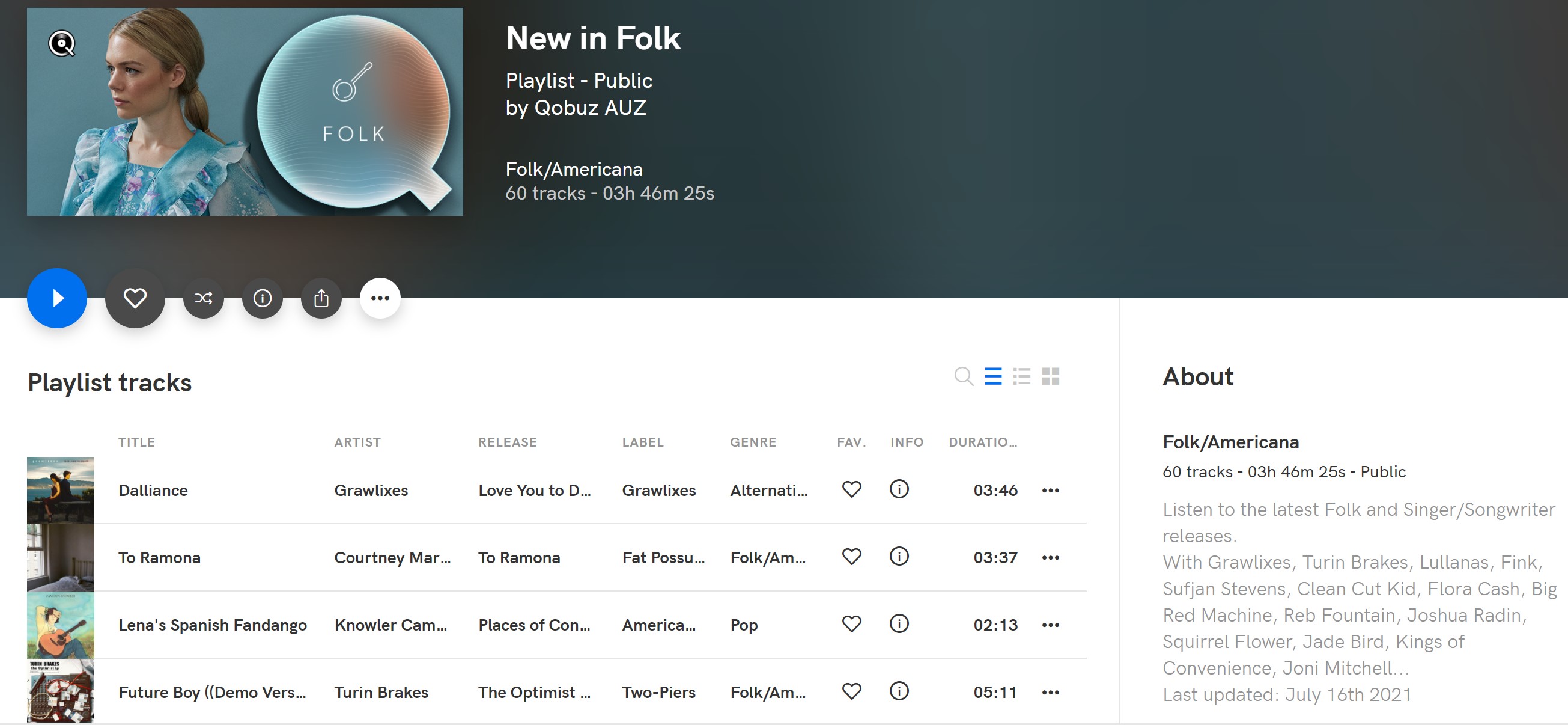The width and height of the screenshot is (1568, 725).
Task: Switch to detailed list view
Action: [1021, 376]
